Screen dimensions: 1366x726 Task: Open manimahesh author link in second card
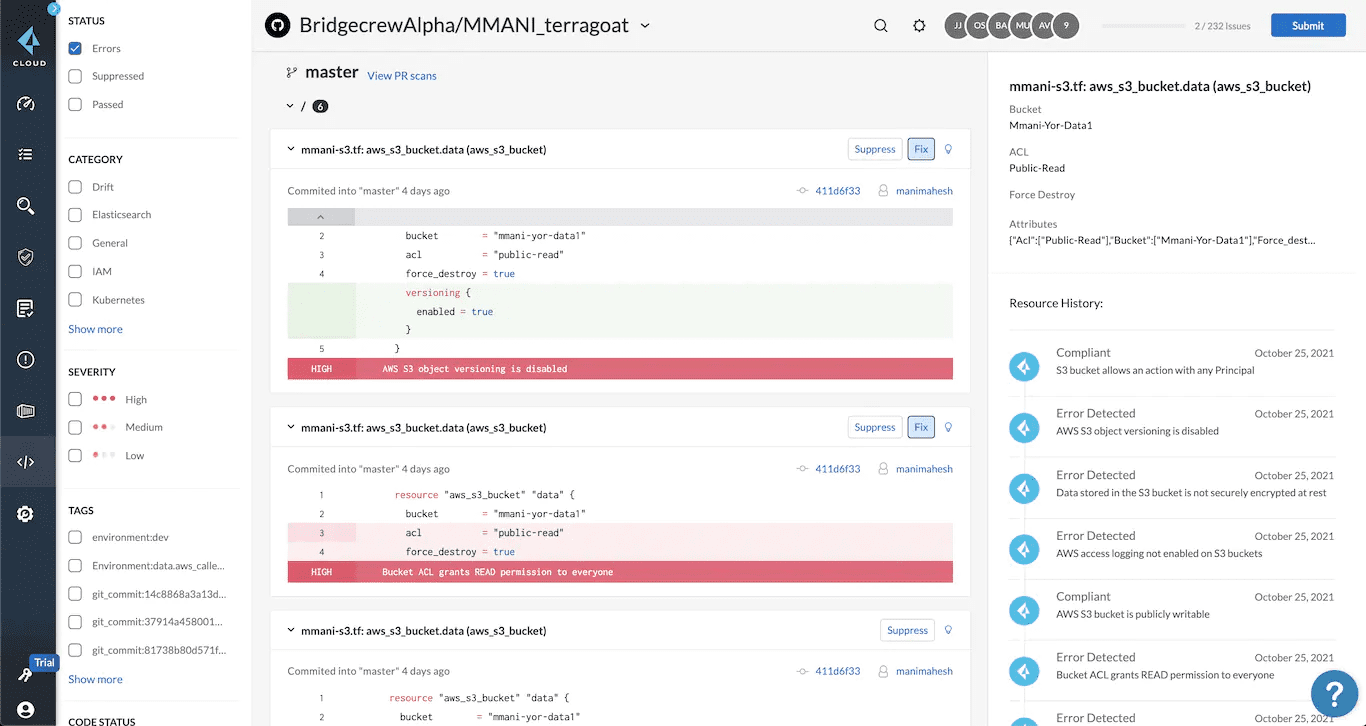tap(924, 469)
